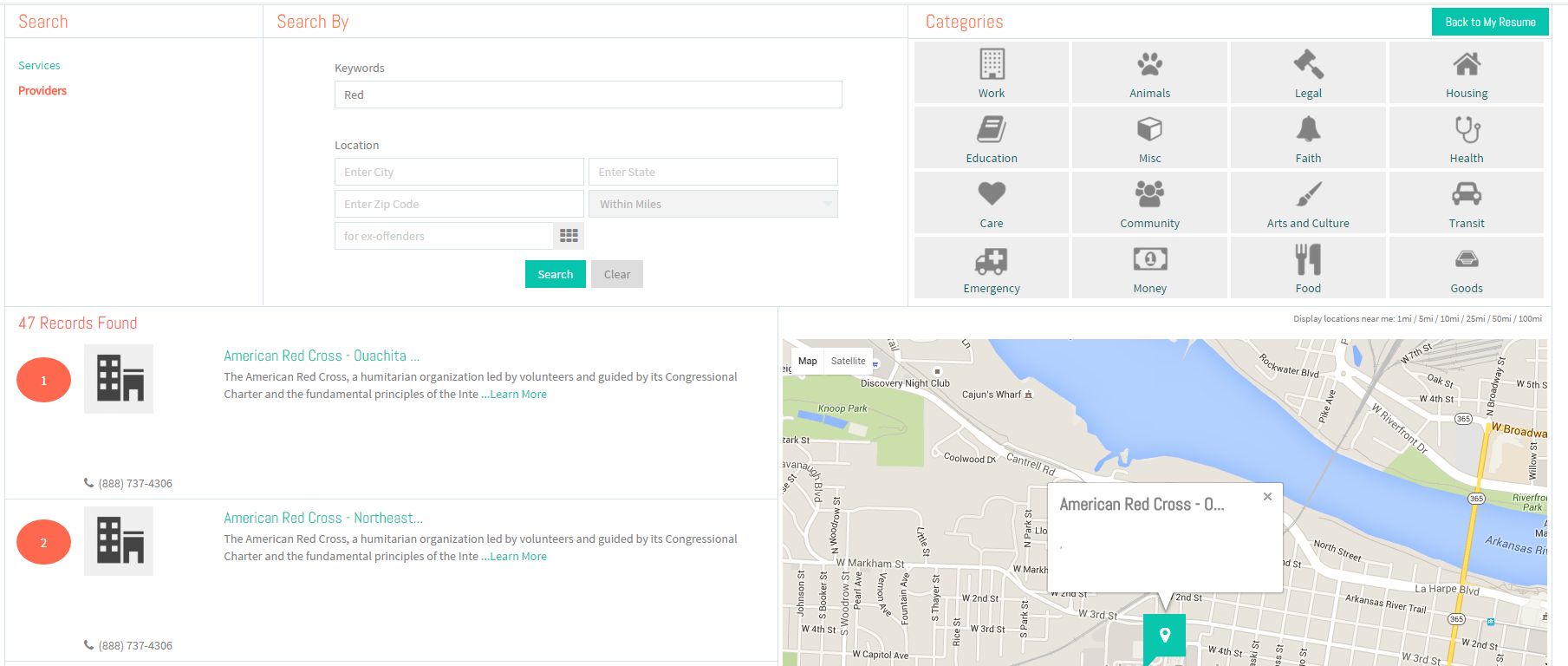Open the Services tab
The height and width of the screenshot is (666, 1568).
click(x=39, y=65)
